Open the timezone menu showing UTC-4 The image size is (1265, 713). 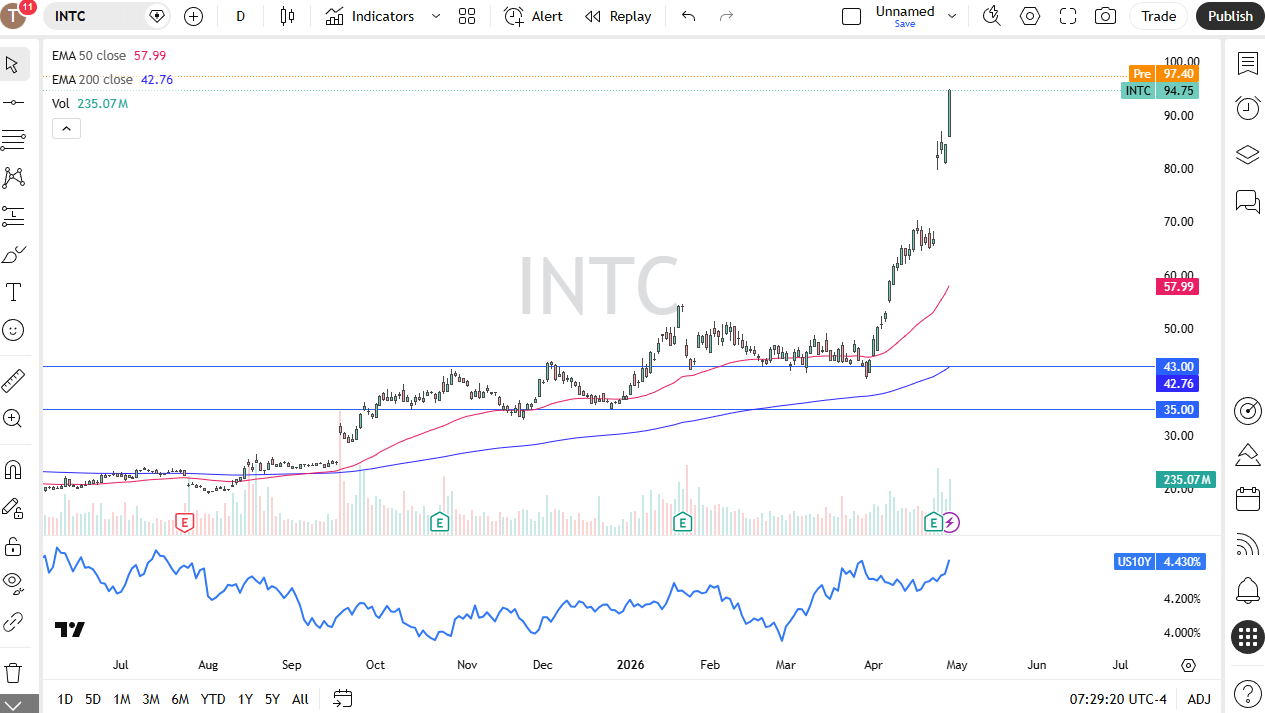(x=1118, y=699)
